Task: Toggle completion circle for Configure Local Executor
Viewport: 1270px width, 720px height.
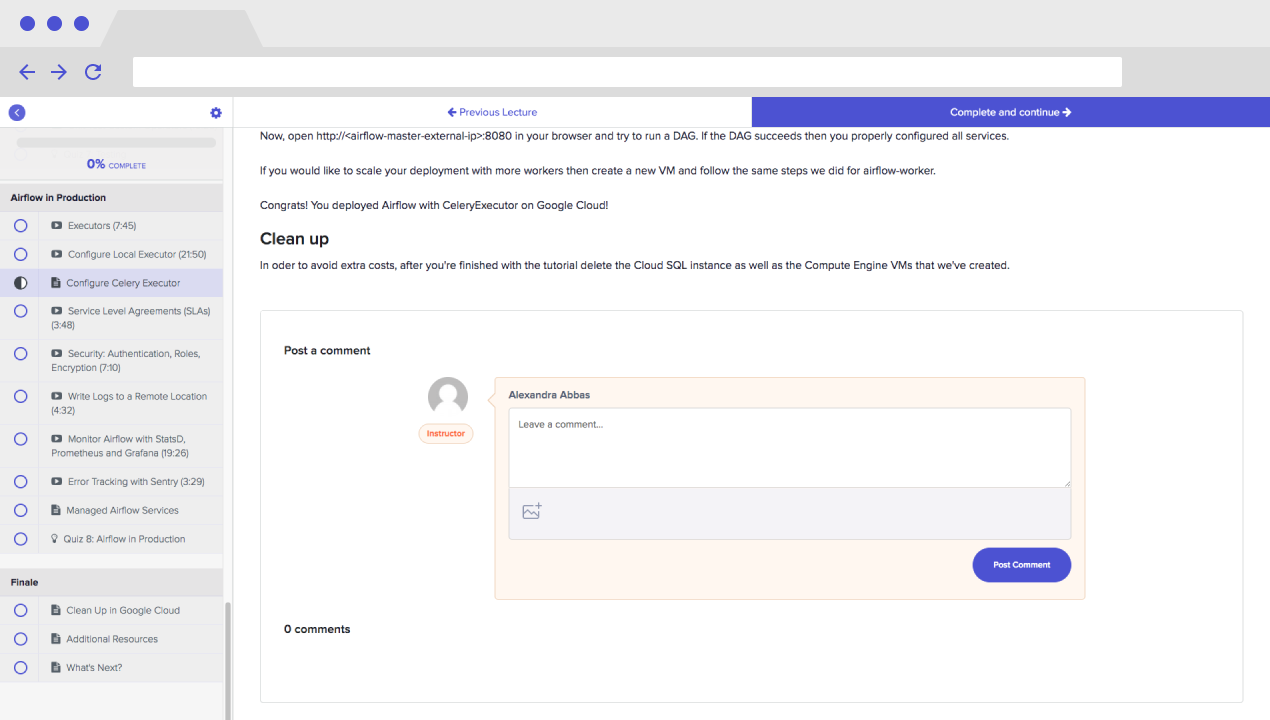Action: coord(21,254)
